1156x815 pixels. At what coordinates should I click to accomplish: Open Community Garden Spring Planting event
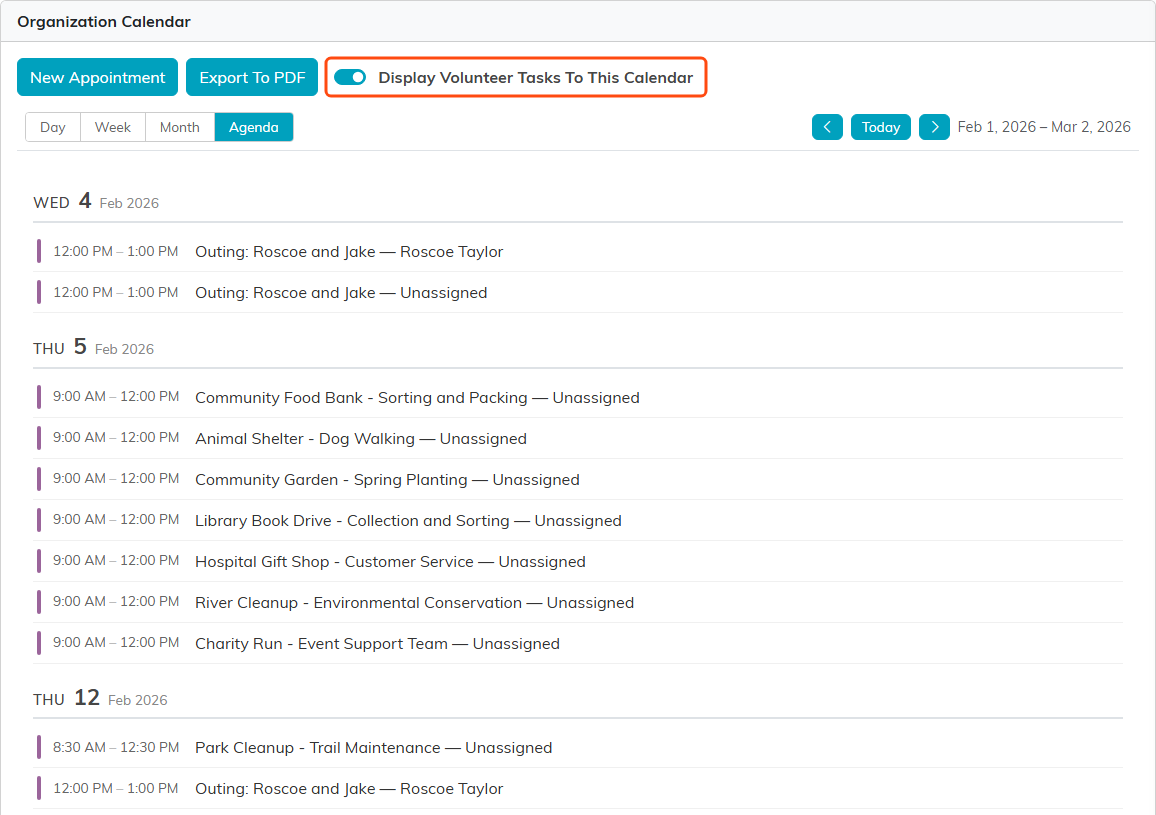[x=578, y=479]
